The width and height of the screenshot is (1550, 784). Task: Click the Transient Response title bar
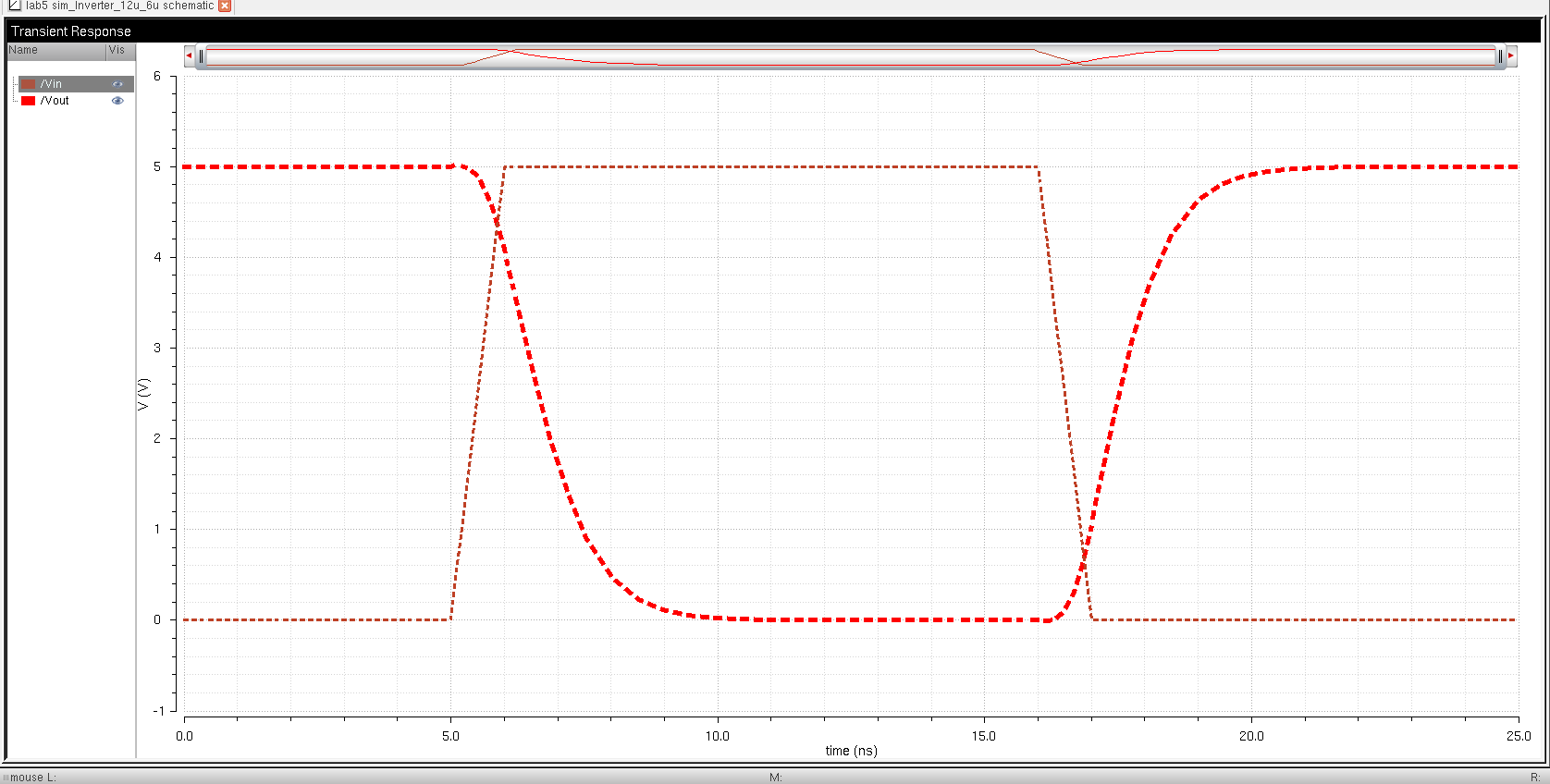774,31
